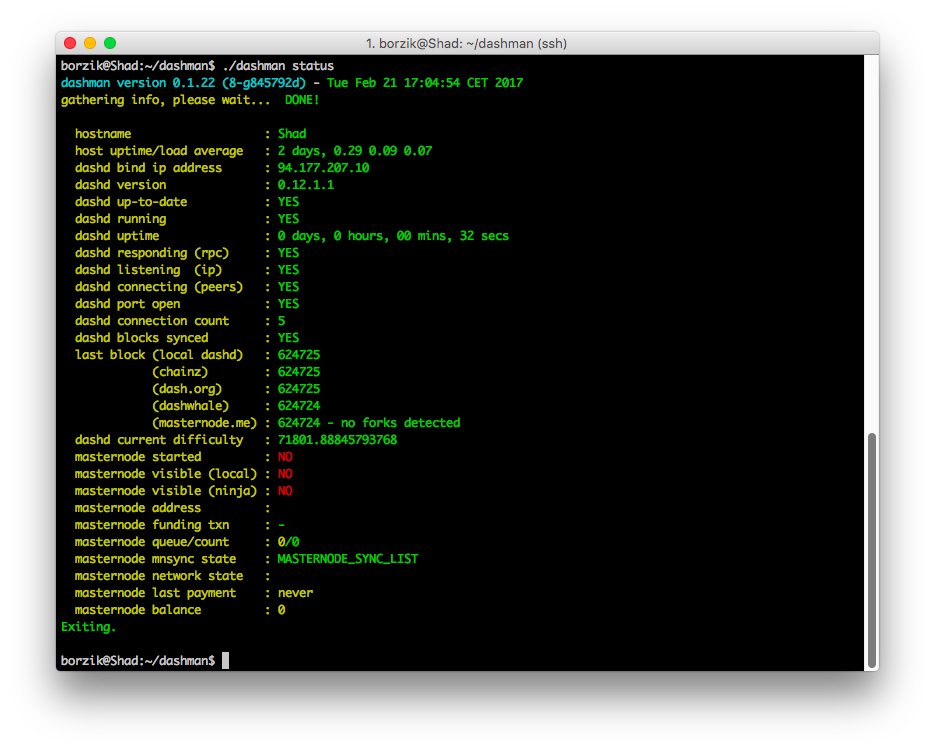Click 'no forks detected' text
Image resolution: width=935 pixels, height=751 pixels.
coord(401,423)
